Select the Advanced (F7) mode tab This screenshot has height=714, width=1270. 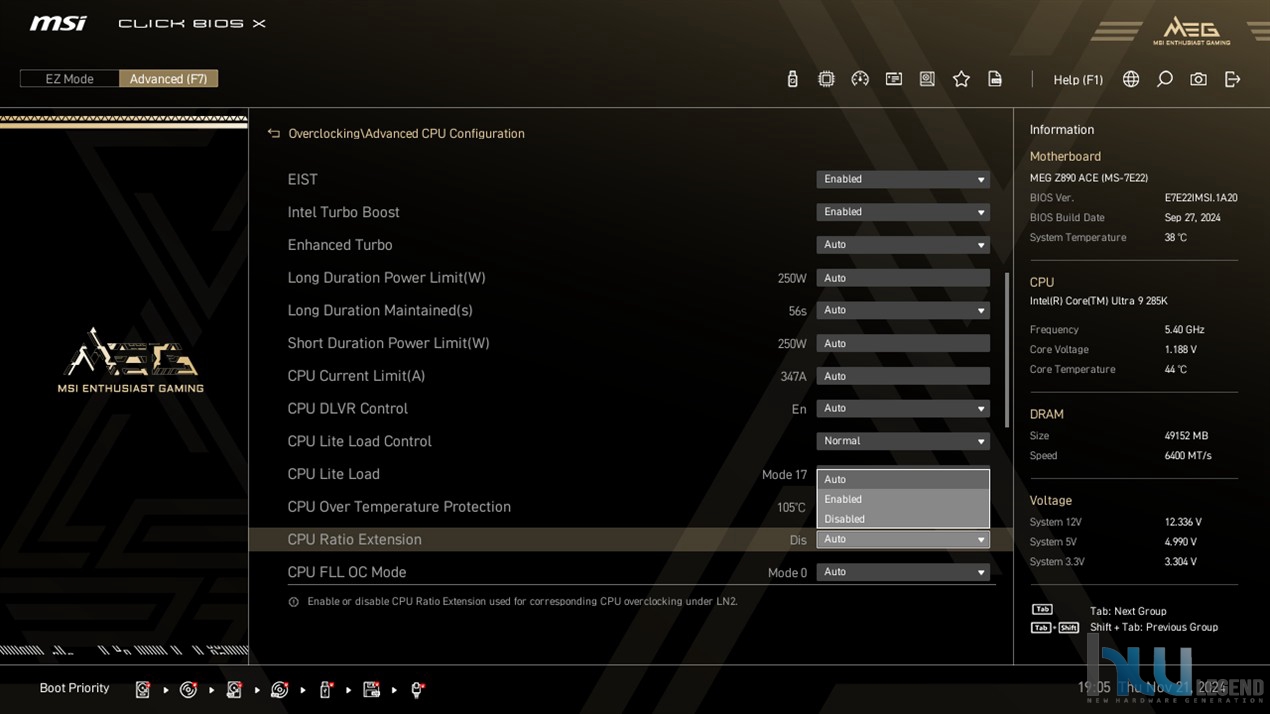[168, 79]
